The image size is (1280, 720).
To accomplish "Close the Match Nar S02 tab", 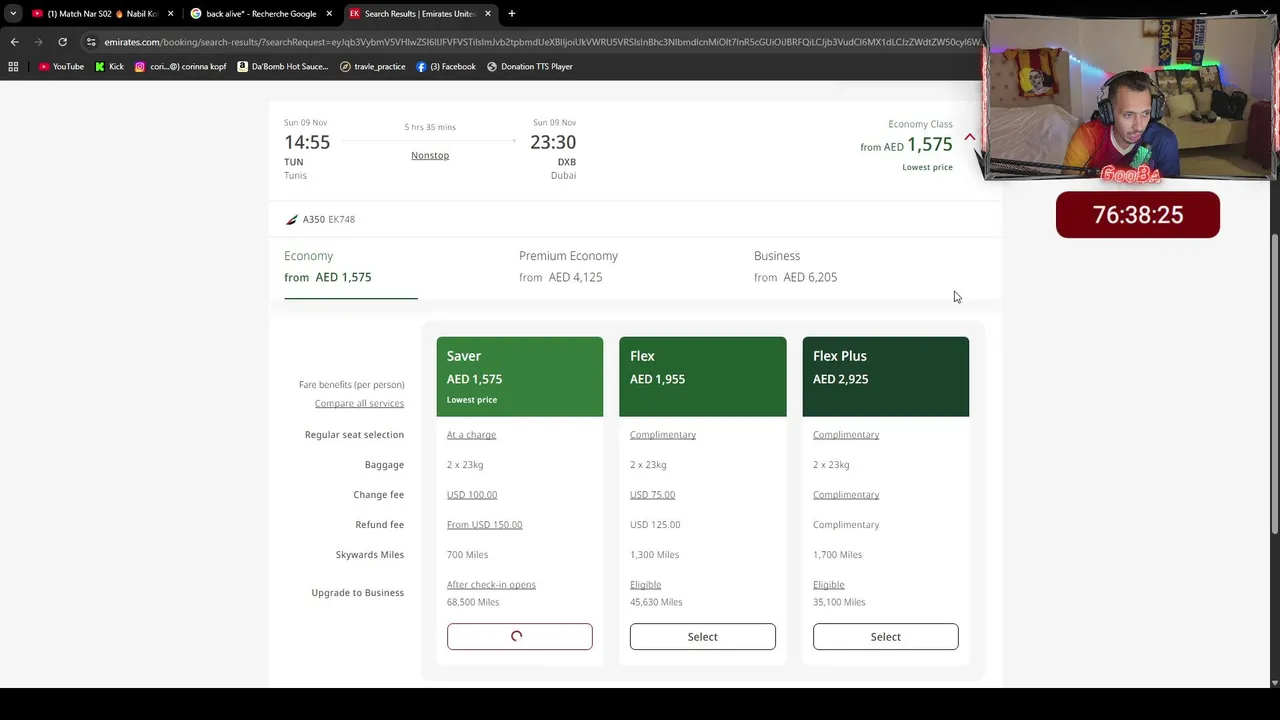I will (170, 14).
